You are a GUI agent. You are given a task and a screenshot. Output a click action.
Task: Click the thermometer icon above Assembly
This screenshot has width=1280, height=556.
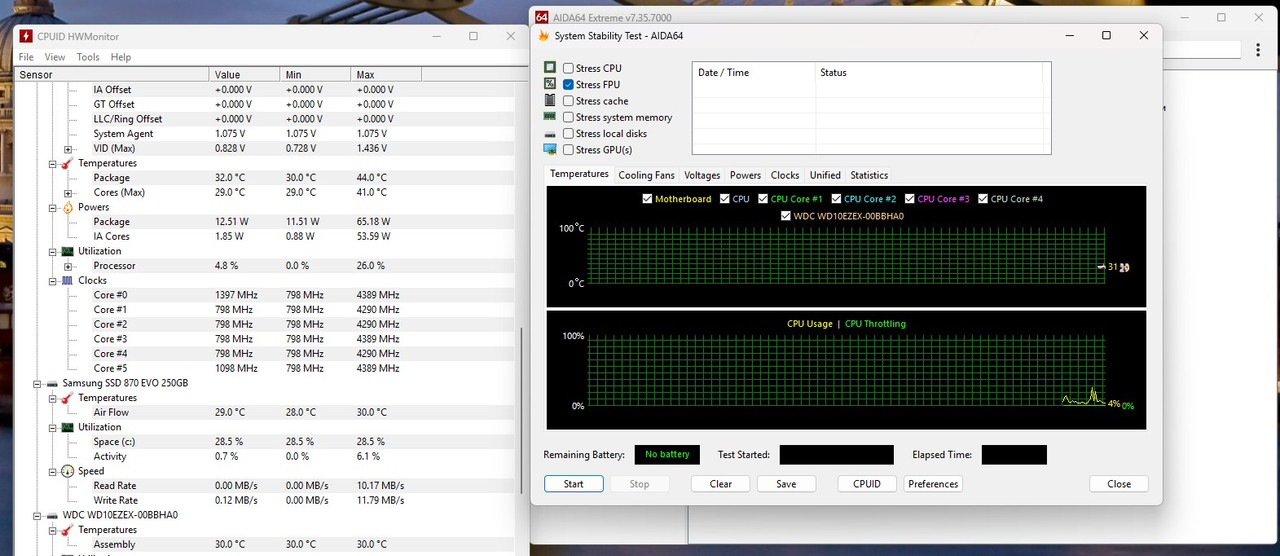point(67,530)
